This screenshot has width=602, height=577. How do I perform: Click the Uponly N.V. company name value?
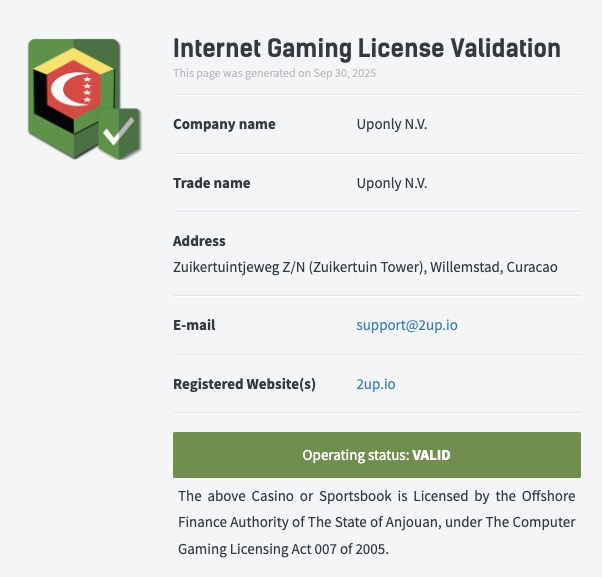(392, 124)
